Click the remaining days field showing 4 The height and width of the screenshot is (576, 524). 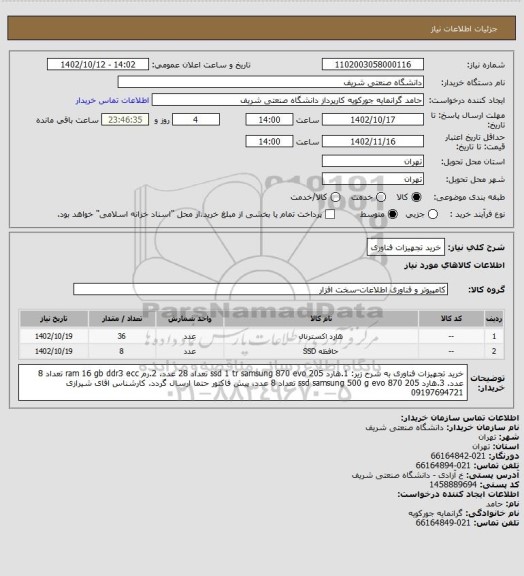tap(196, 120)
